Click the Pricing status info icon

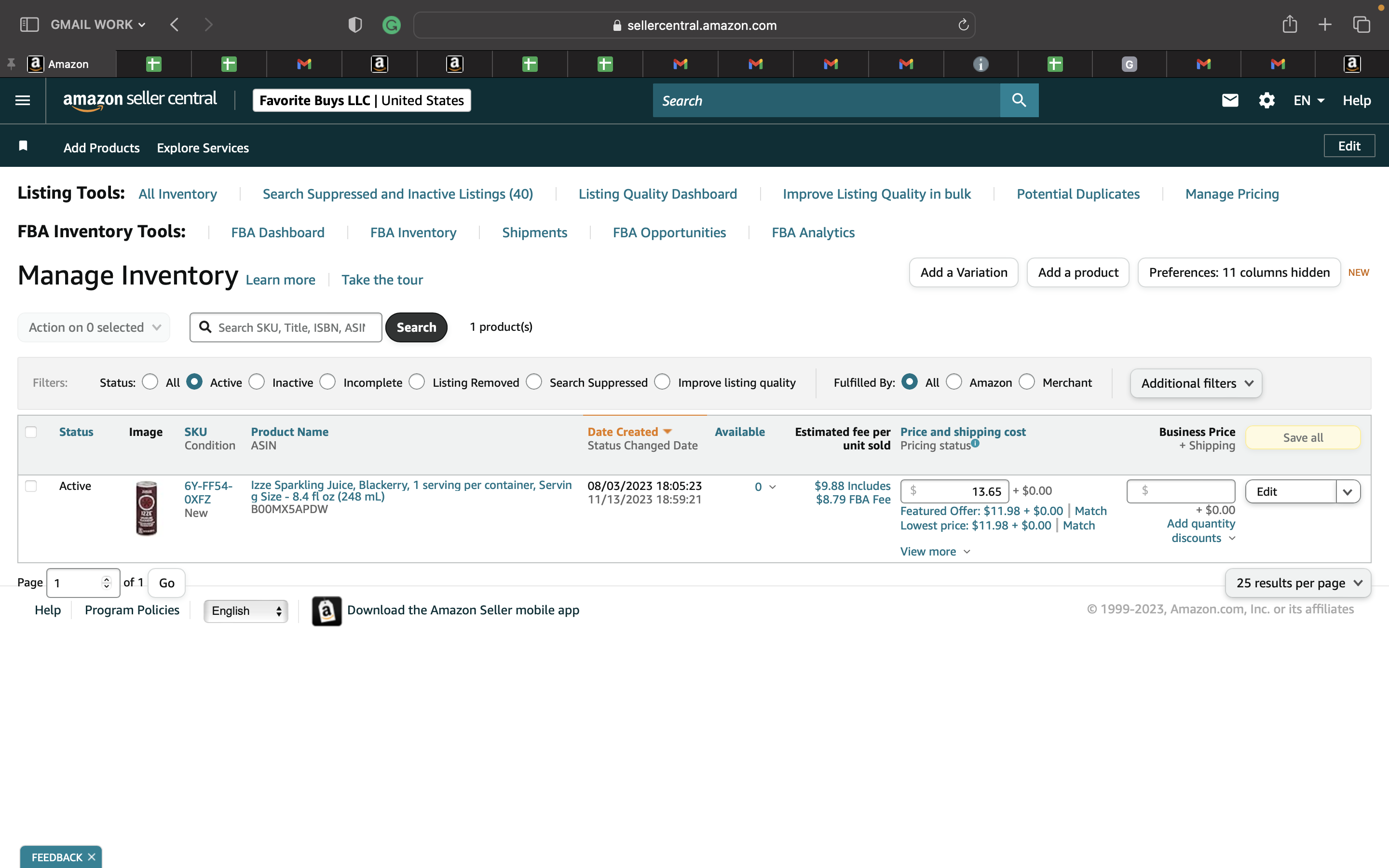(975, 443)
